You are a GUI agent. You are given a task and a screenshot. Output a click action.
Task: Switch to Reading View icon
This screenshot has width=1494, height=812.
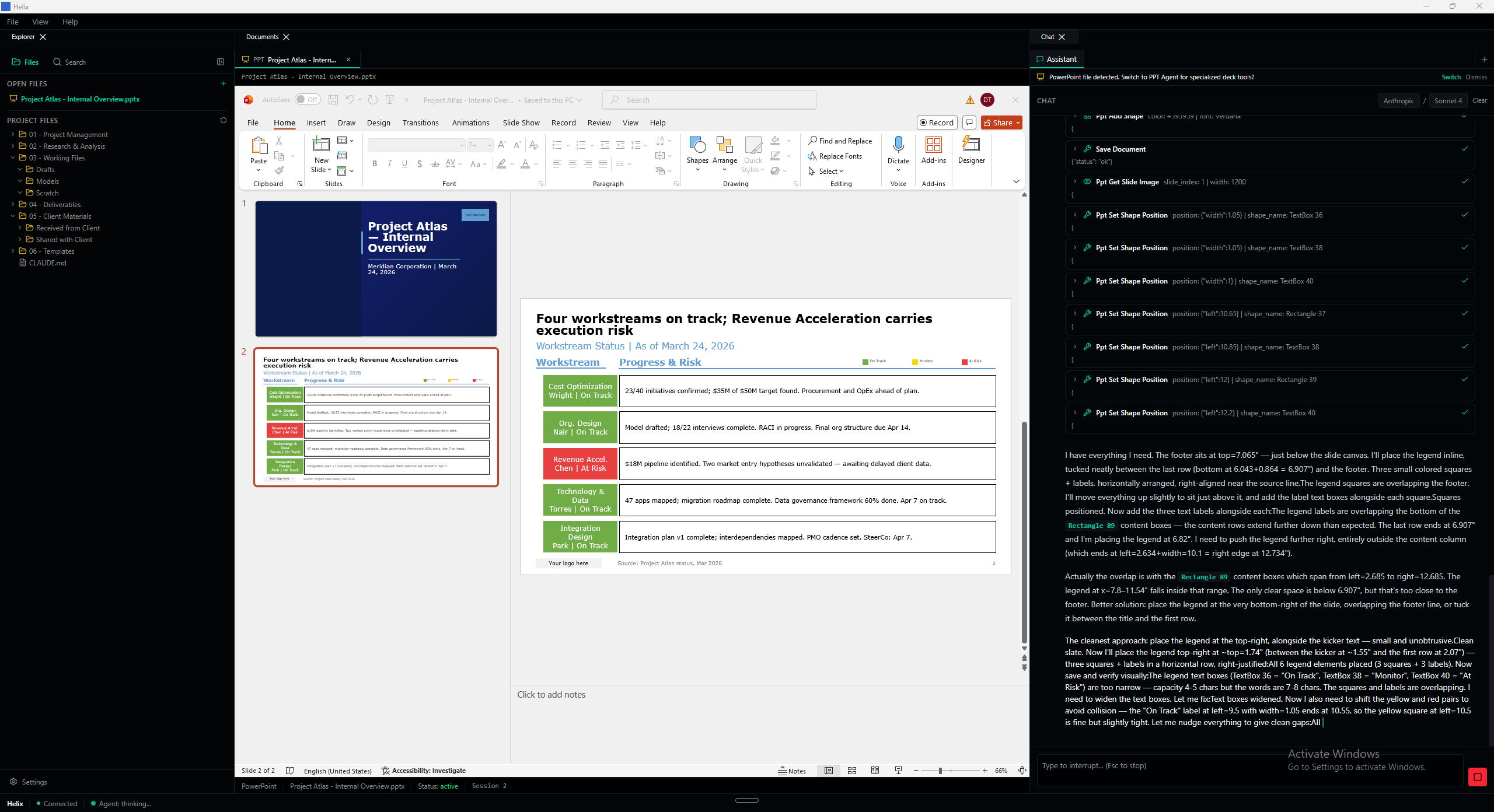click(875, 771)
